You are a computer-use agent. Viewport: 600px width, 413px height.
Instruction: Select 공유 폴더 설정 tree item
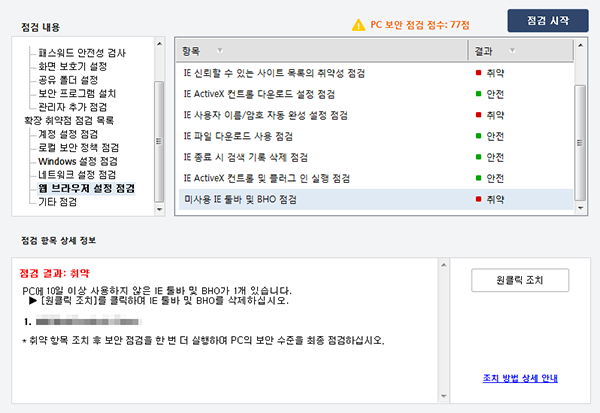(x=68, y=80)
